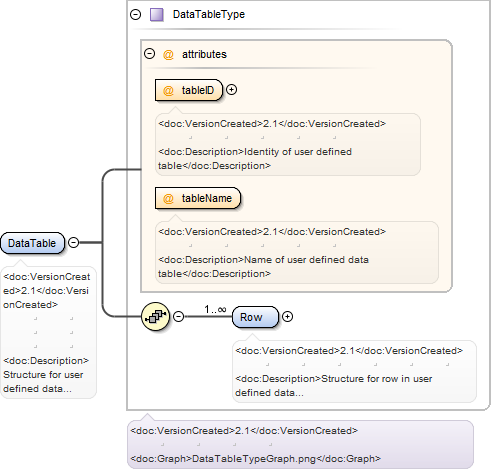
Task: Click the @ icon on tableID attribute
Action: (x=168, y=90)
